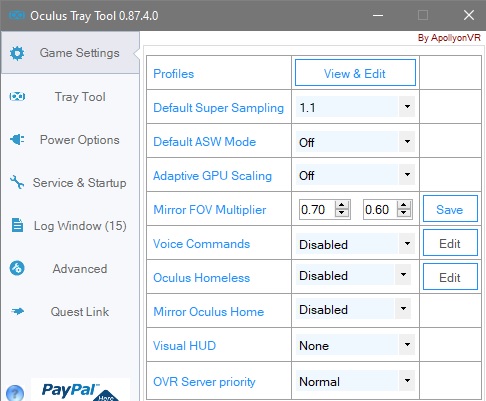Click the Advanced gauge icon
Image resolution: width=486 pixels, height=401 pixels.
[x=17, y=268]
